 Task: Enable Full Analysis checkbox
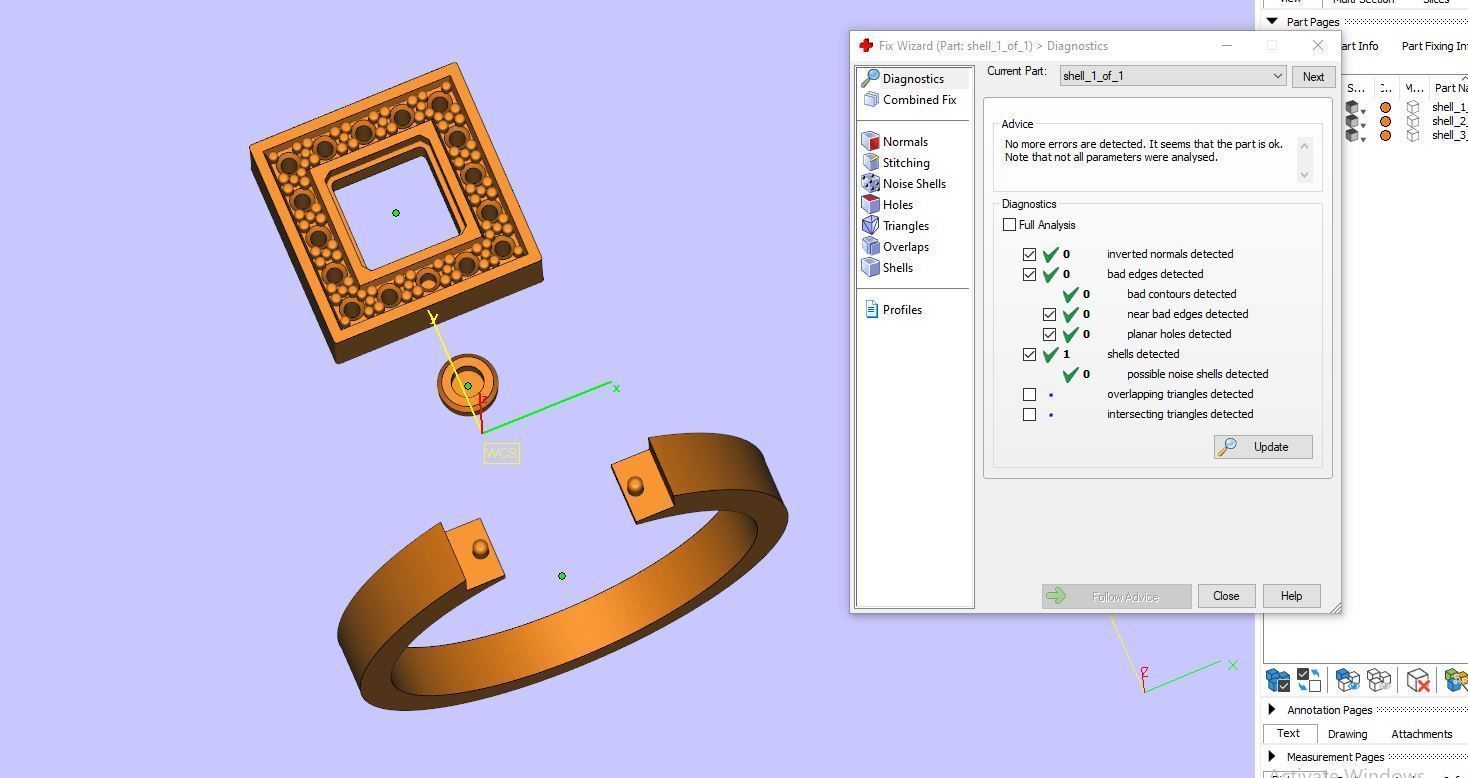(x=1009, y=225)
